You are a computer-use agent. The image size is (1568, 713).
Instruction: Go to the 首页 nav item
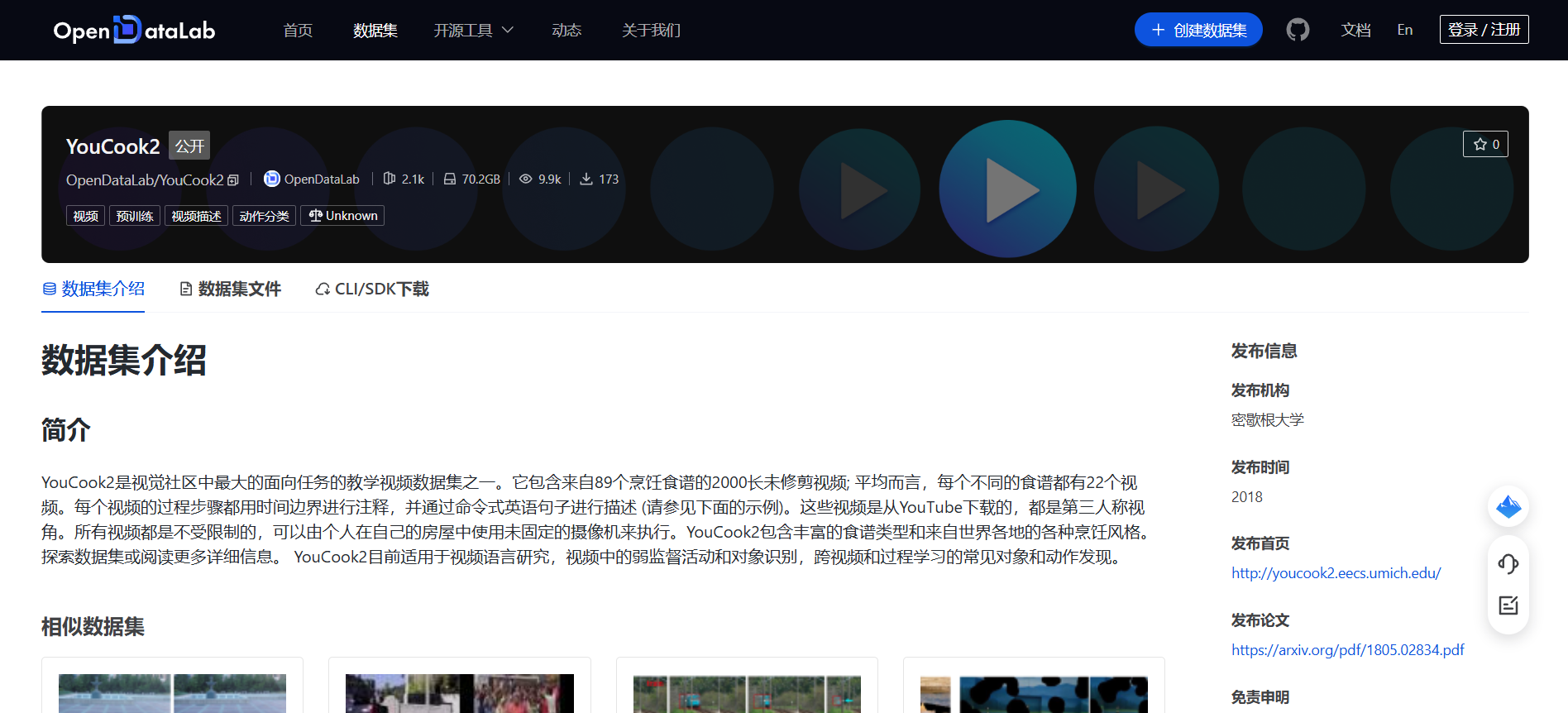pyautogui.click(x=298, y=30)
